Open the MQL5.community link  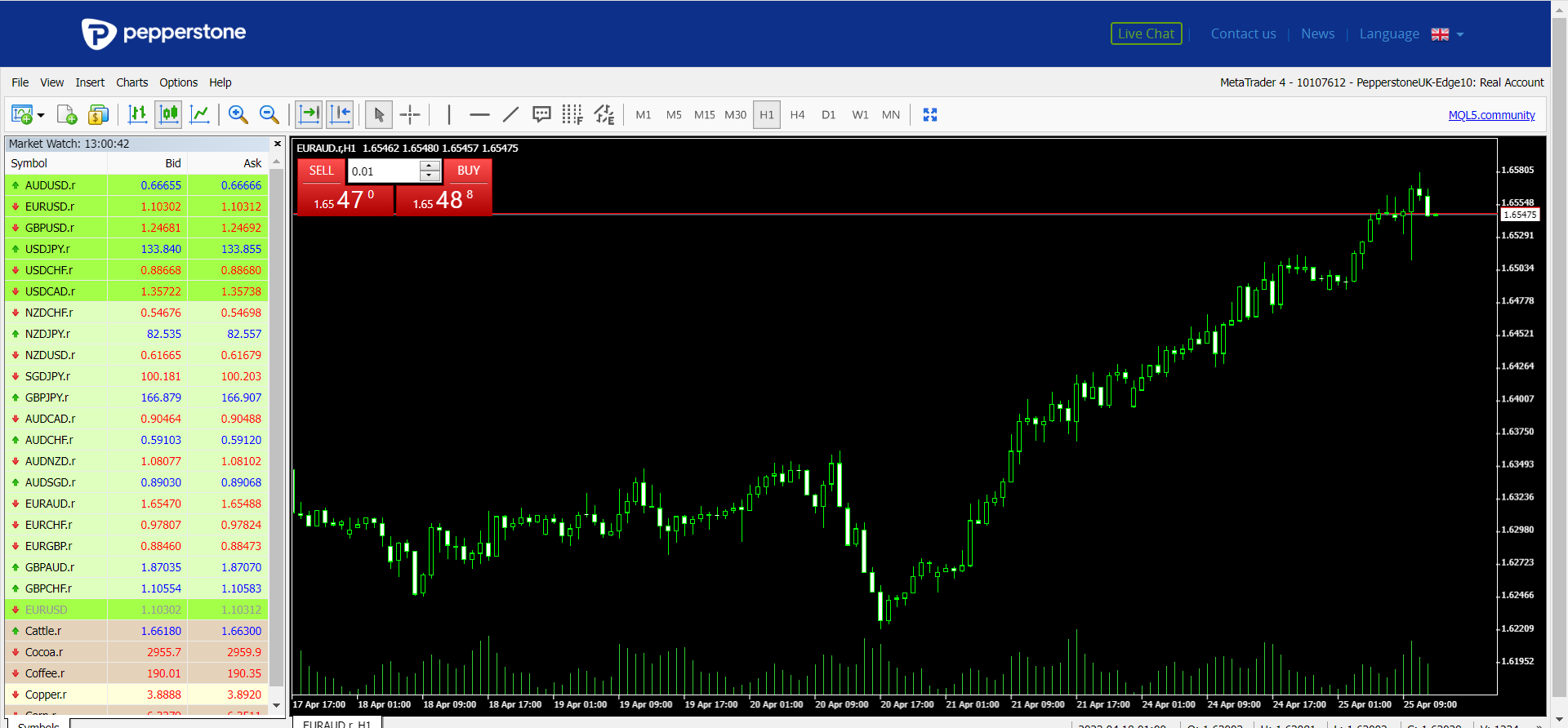tap(1491, 115)
